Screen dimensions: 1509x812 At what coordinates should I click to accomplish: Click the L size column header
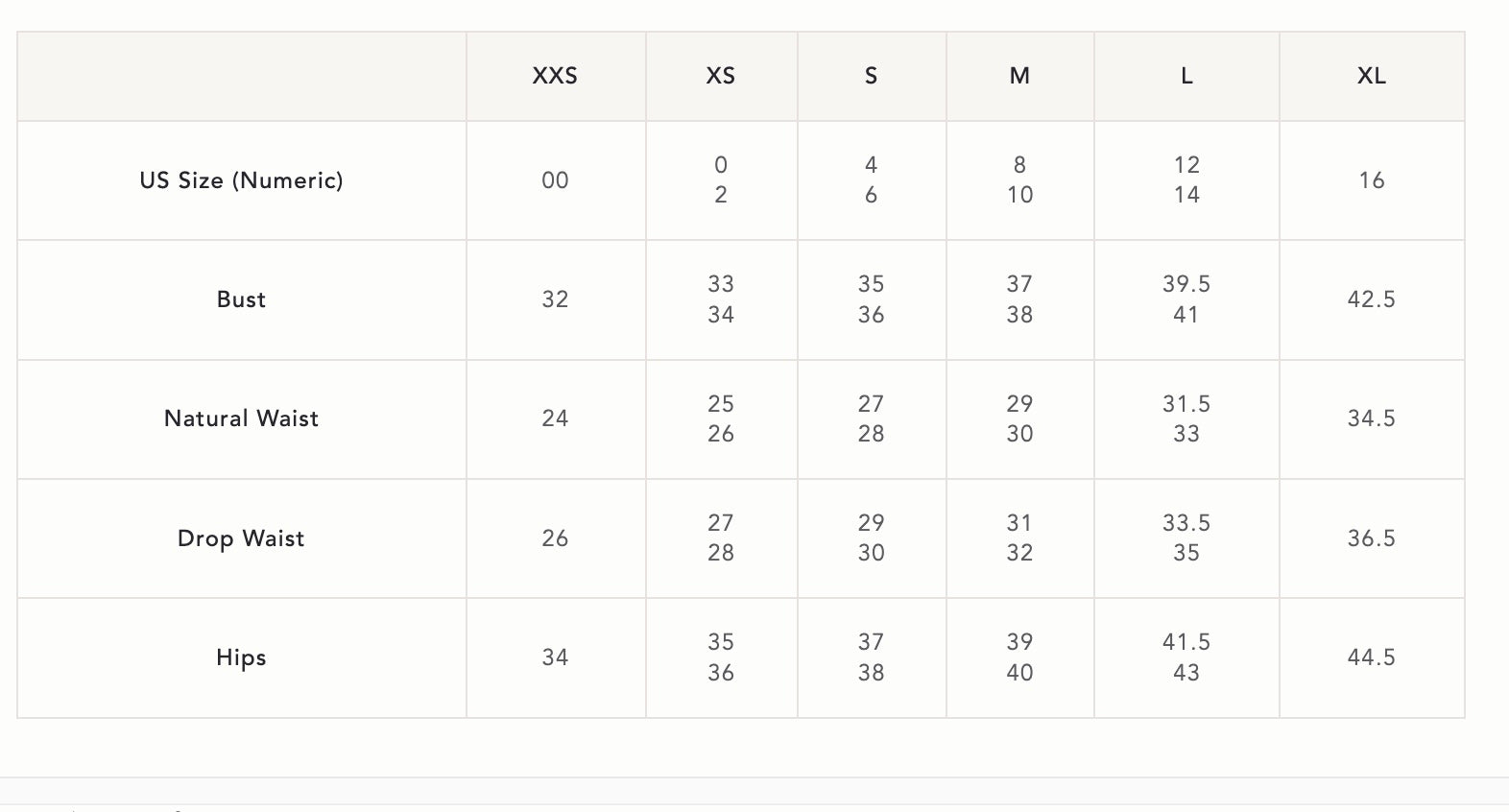1186,76
